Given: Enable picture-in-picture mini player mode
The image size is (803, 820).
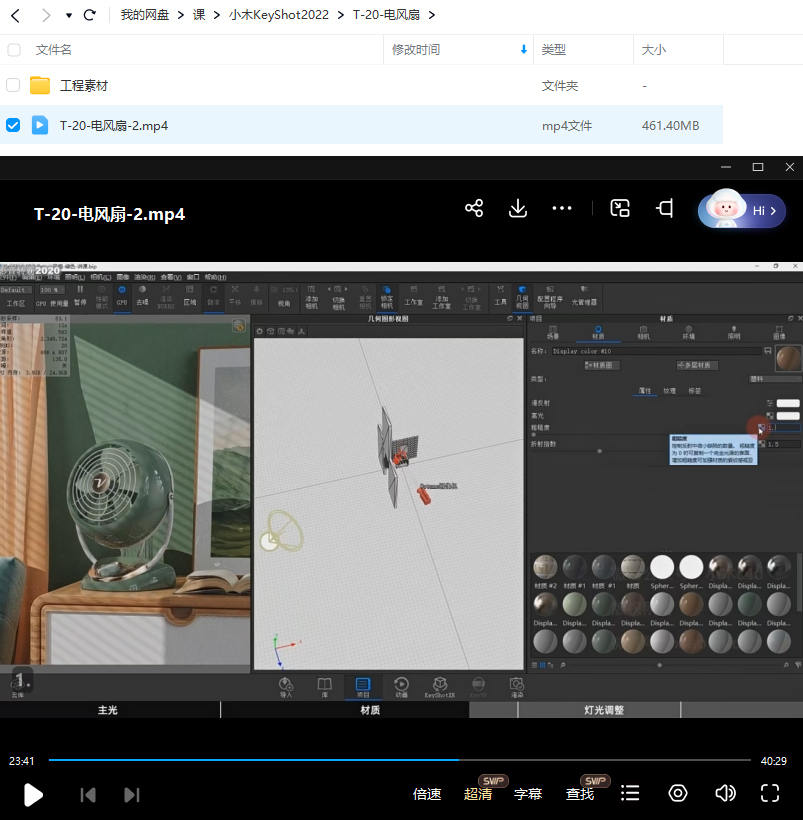Looking at the screenshot, I should coord(621,208).
